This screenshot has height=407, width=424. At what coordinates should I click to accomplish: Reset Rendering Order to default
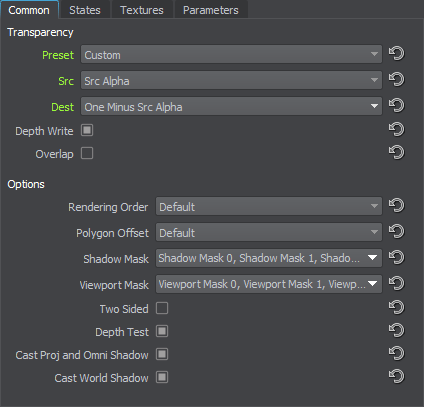[396, 205]
